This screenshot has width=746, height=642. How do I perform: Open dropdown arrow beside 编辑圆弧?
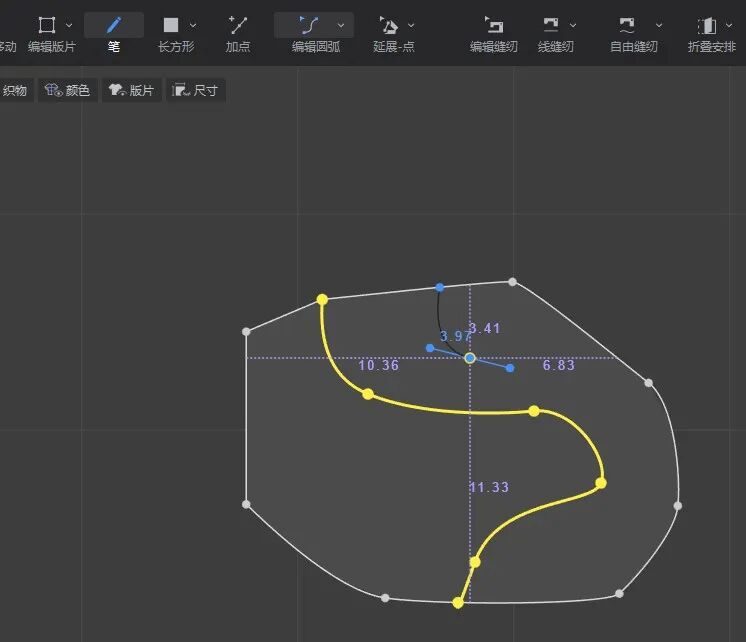tap(341, 25)
